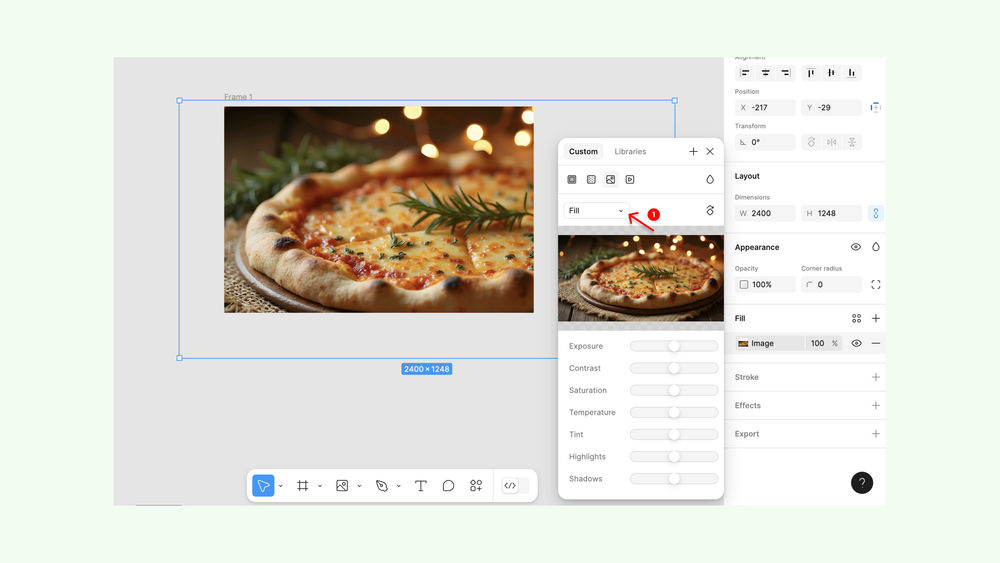Image resolution: width=1000 pixels, height=563 pixels.
Task: Adjust the Shadows slider
Action: click(673, 479)
